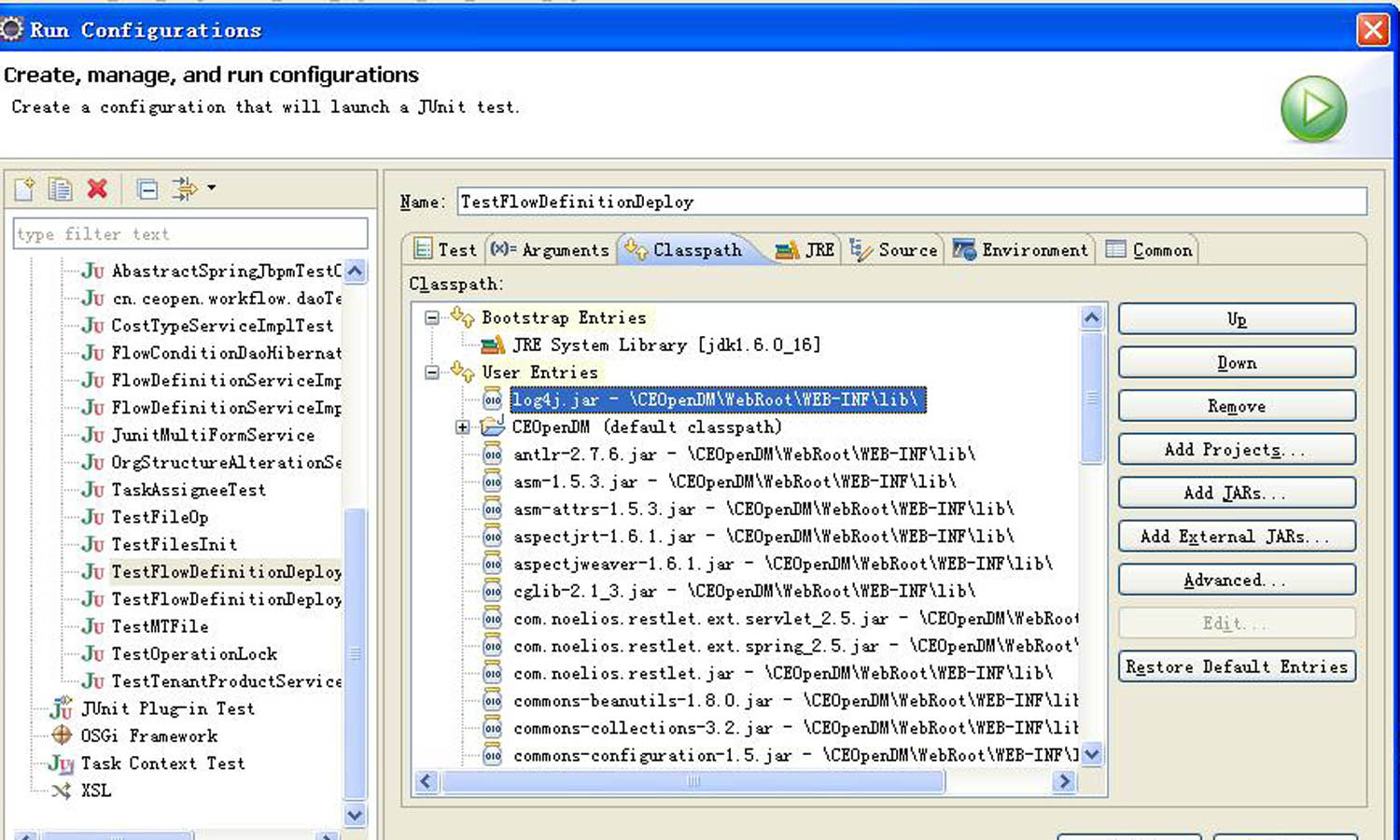Viewport: 1400px width, 840px height.
Task: Click the Collapse All icon above the tree
Action: [x=147, y=189]
